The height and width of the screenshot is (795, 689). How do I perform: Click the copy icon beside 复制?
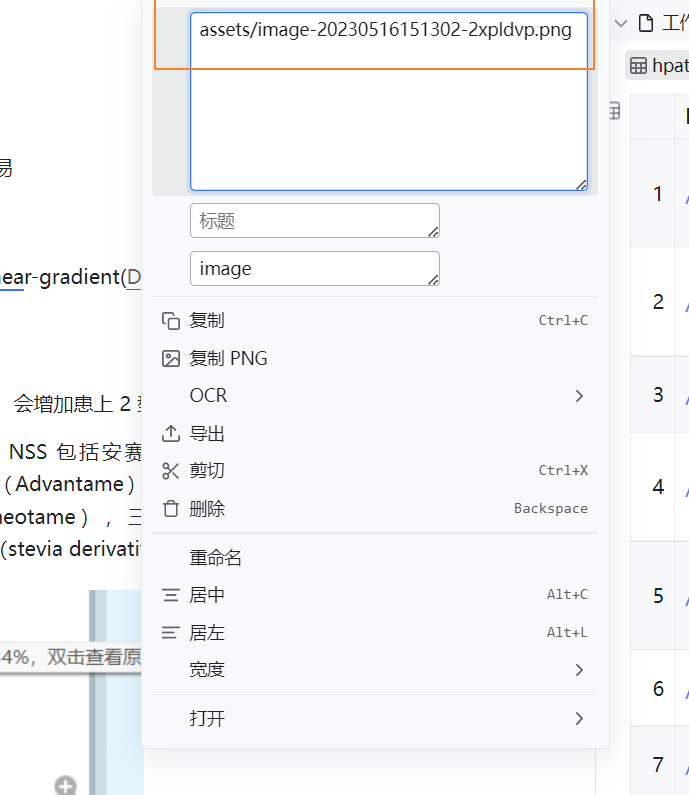(171, 320)
